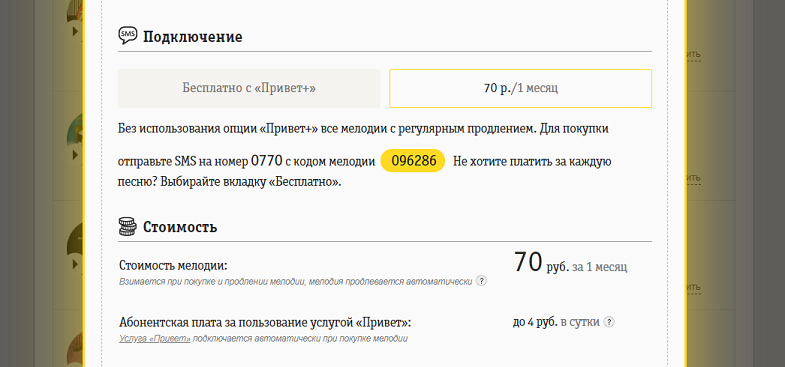This screenshot has height=367, width=785.
Task: Switch to the «Бесплатно с «Привет+»» tab
Action: (x=249, y=88)
